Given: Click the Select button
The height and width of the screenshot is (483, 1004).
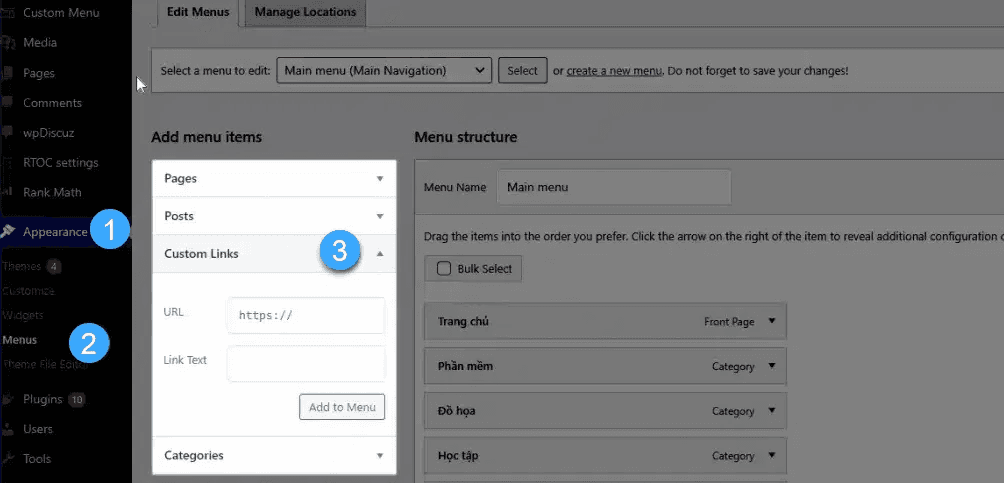Looking at the screenshot, I should pyautogui.click(x=522, y=70).
